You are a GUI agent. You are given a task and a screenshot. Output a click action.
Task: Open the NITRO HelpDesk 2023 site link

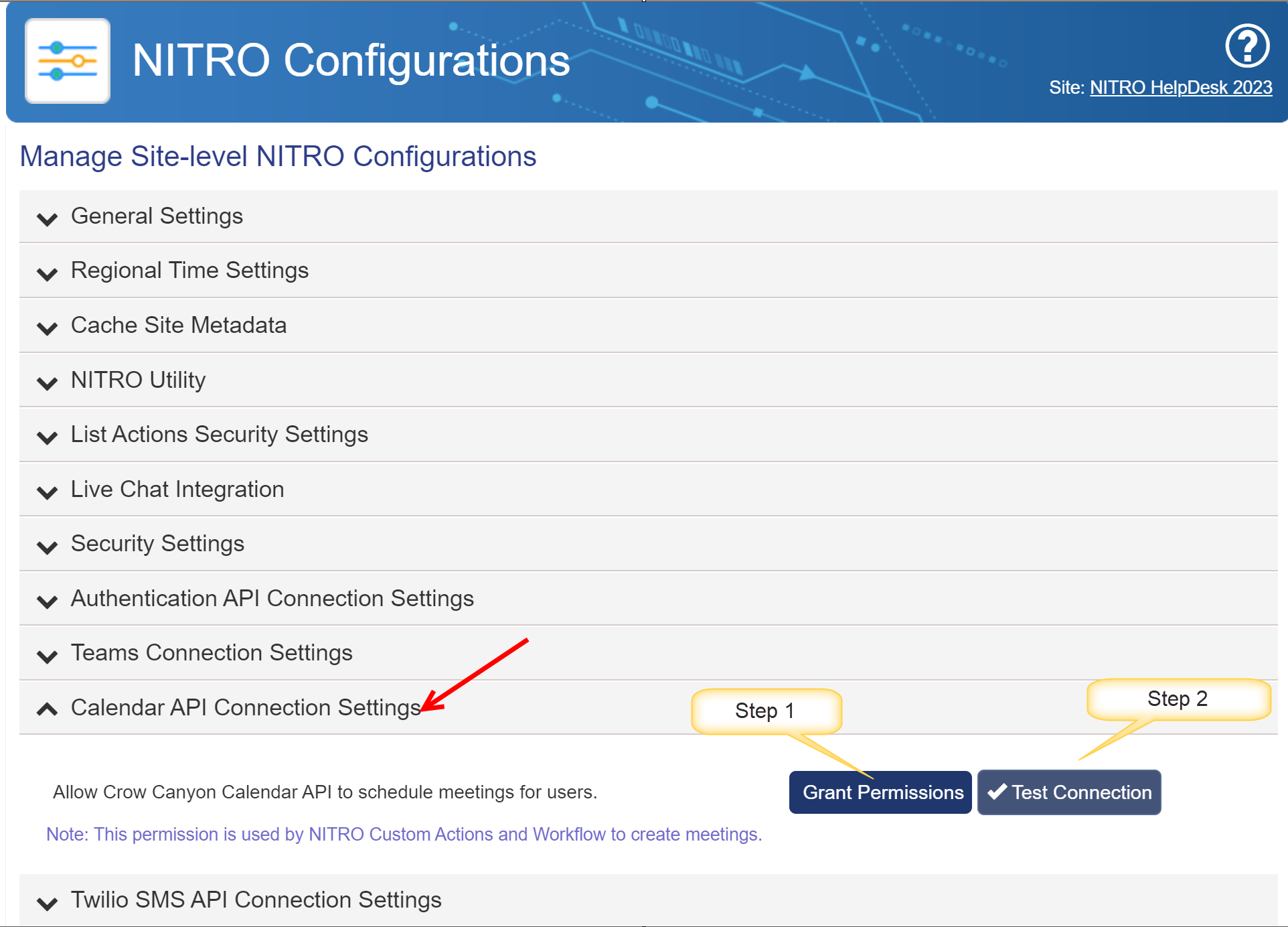click(1181, 88)
